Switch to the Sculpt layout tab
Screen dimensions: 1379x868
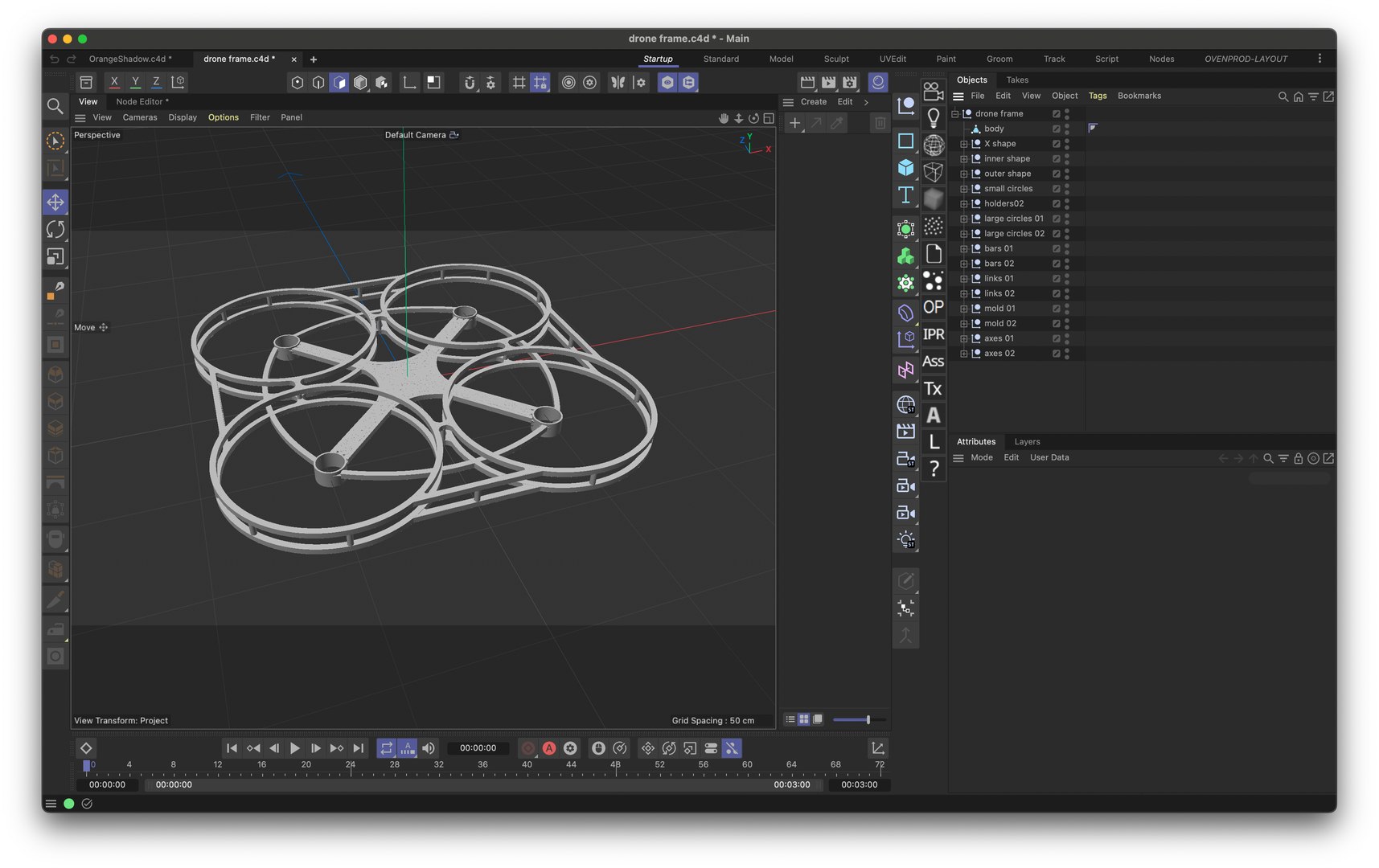click(x=836, y=59)
